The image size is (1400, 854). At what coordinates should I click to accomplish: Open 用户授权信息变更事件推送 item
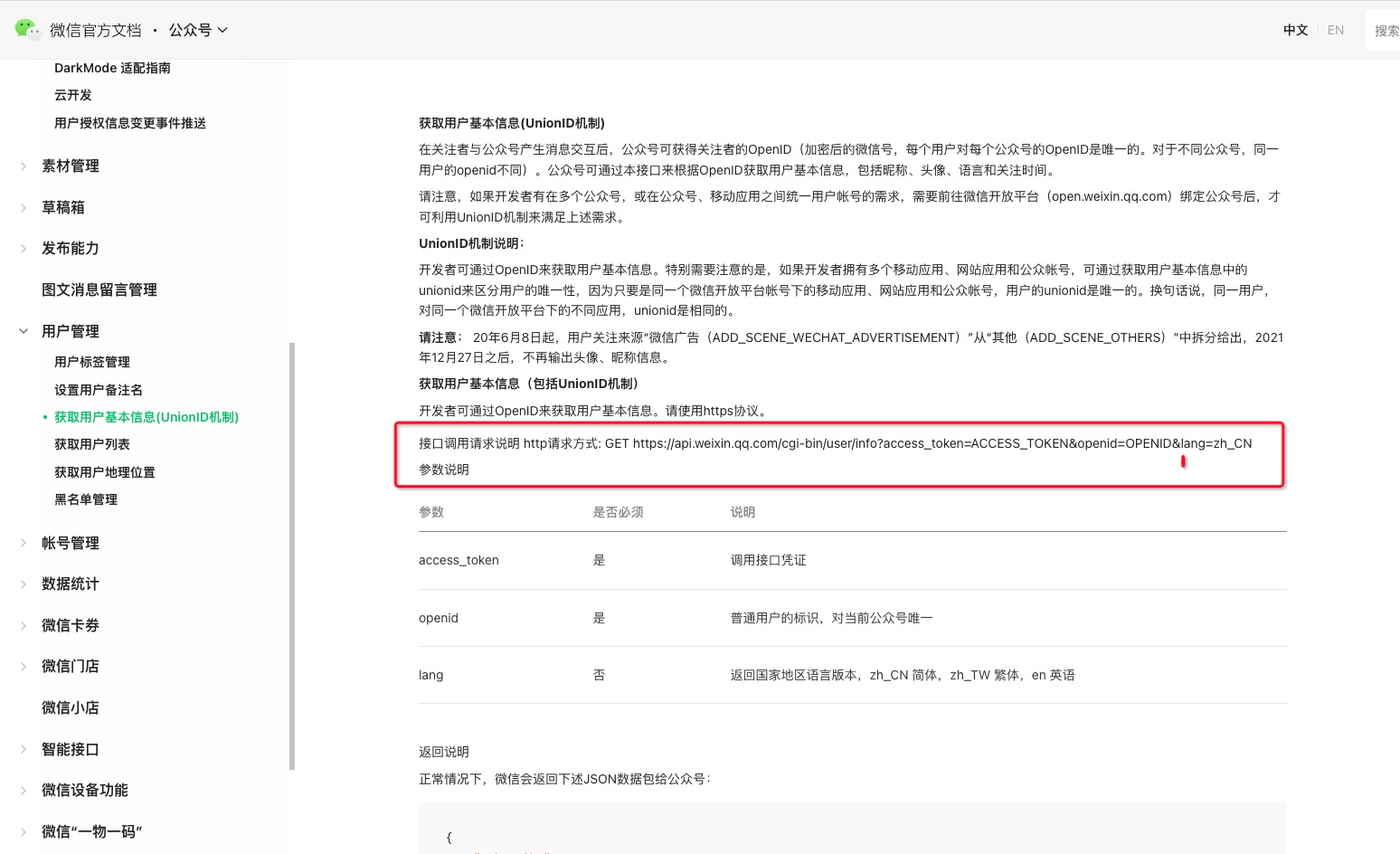[x=130, y=123]
